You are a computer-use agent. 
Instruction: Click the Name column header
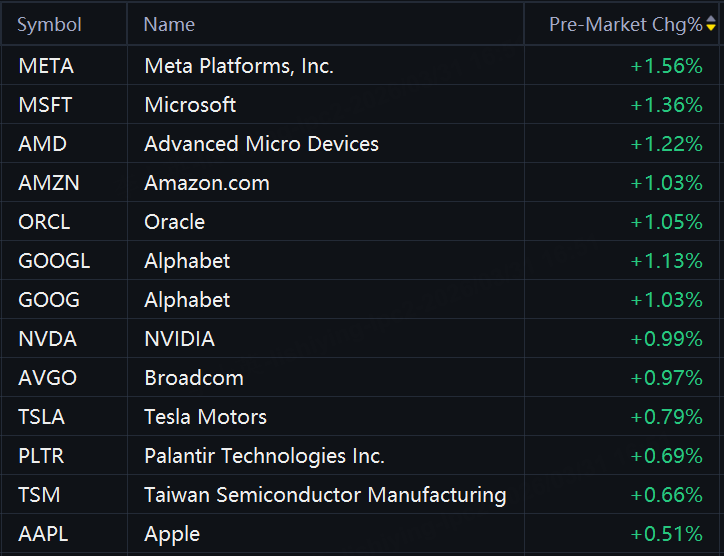169,25
